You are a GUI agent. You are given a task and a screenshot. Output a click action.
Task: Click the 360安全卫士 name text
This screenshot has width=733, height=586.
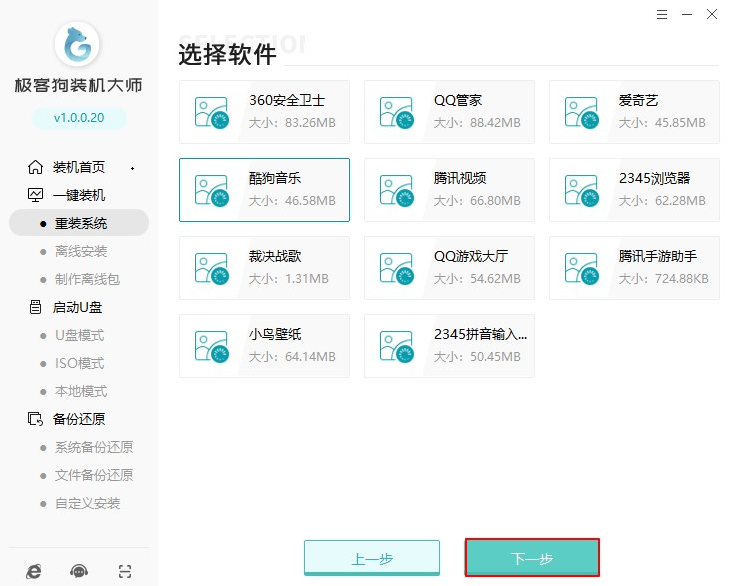[x=287, y=100]
